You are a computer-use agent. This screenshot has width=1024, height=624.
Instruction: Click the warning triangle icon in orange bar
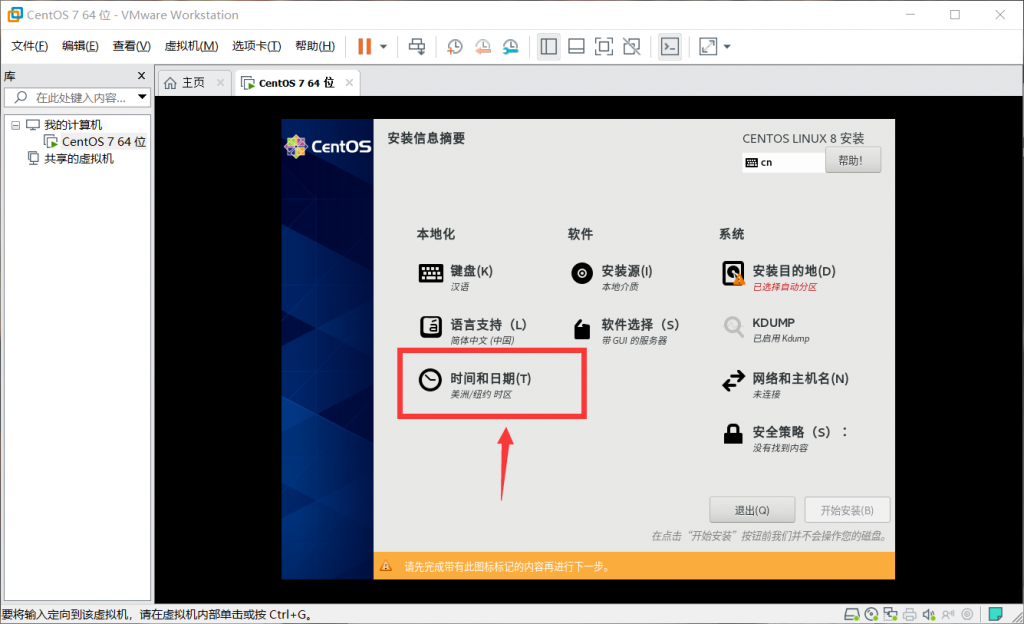click(x=385, y=566)
